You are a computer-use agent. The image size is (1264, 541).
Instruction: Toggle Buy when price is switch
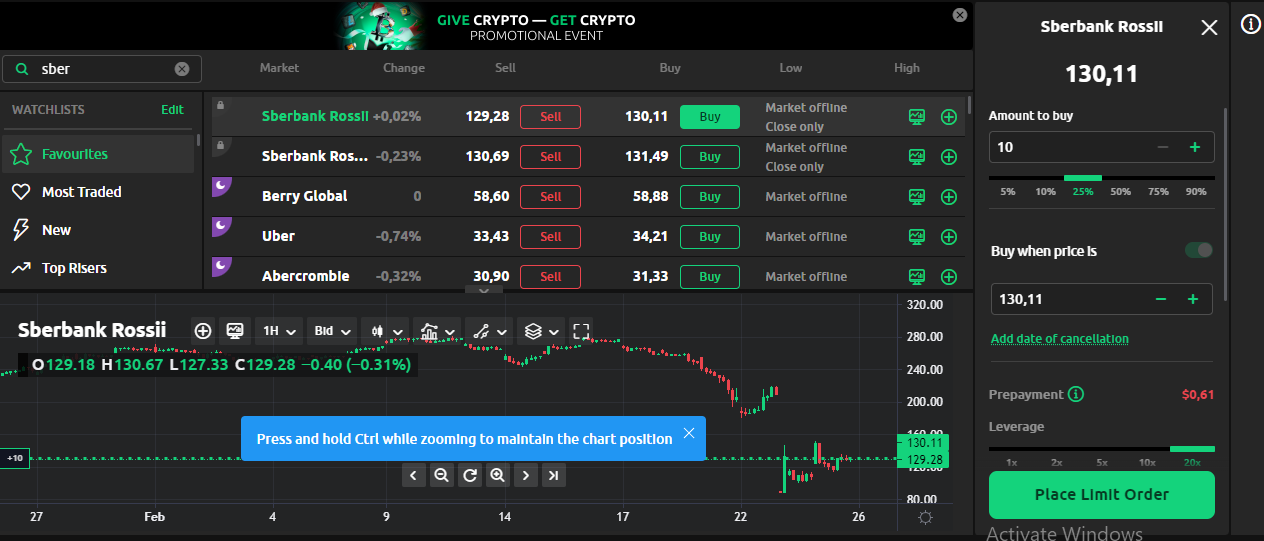pyautogui.click(x=1199, y=250)
